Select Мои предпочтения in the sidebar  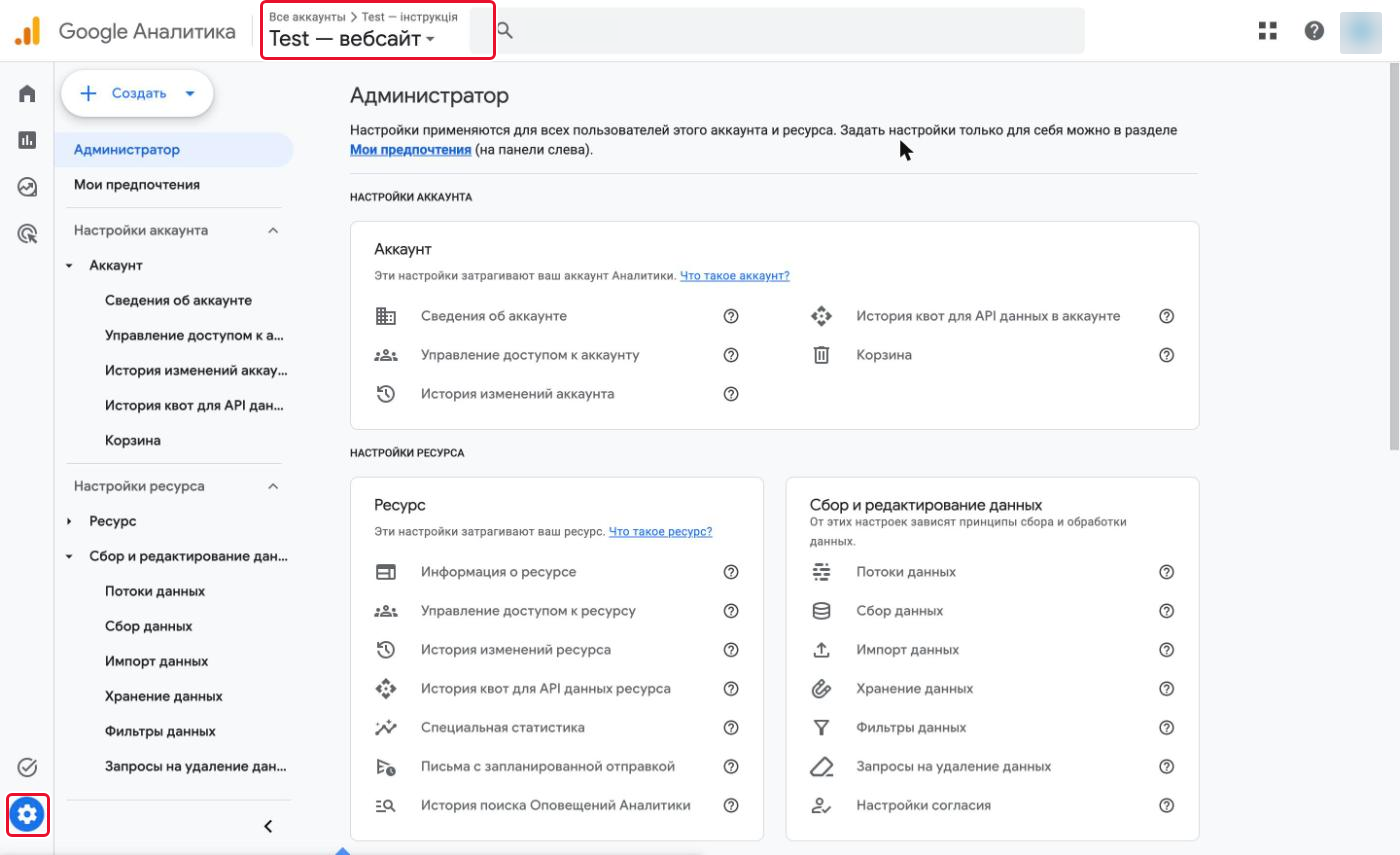(x=137, y=185)
